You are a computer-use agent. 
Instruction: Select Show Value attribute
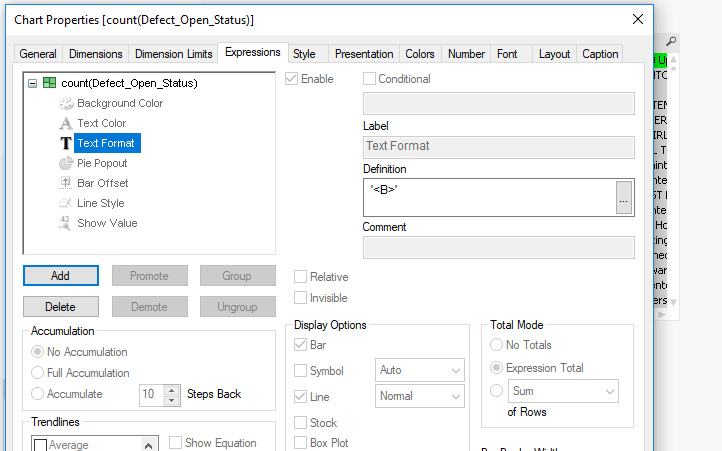coord(107,223)
